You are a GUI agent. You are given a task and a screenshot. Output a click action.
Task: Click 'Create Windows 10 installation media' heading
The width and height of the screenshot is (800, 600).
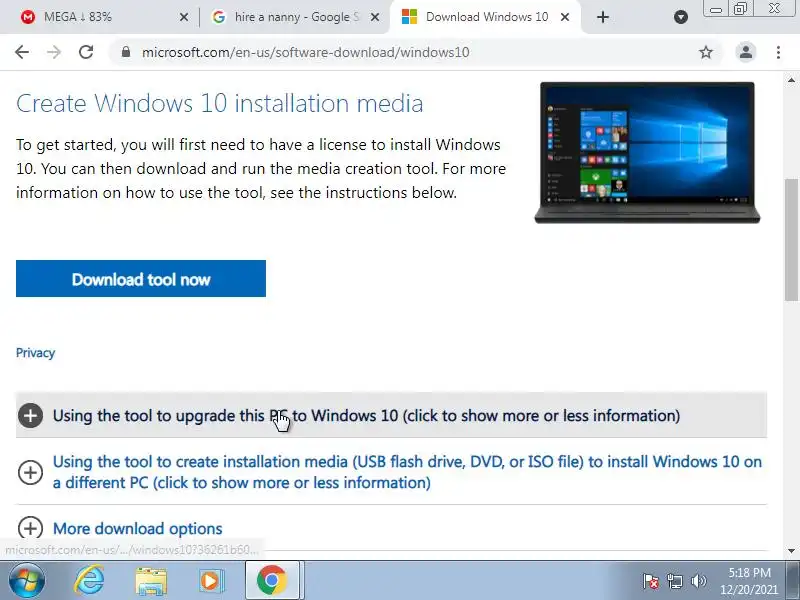pyautogui.click(x=219, y=103)
